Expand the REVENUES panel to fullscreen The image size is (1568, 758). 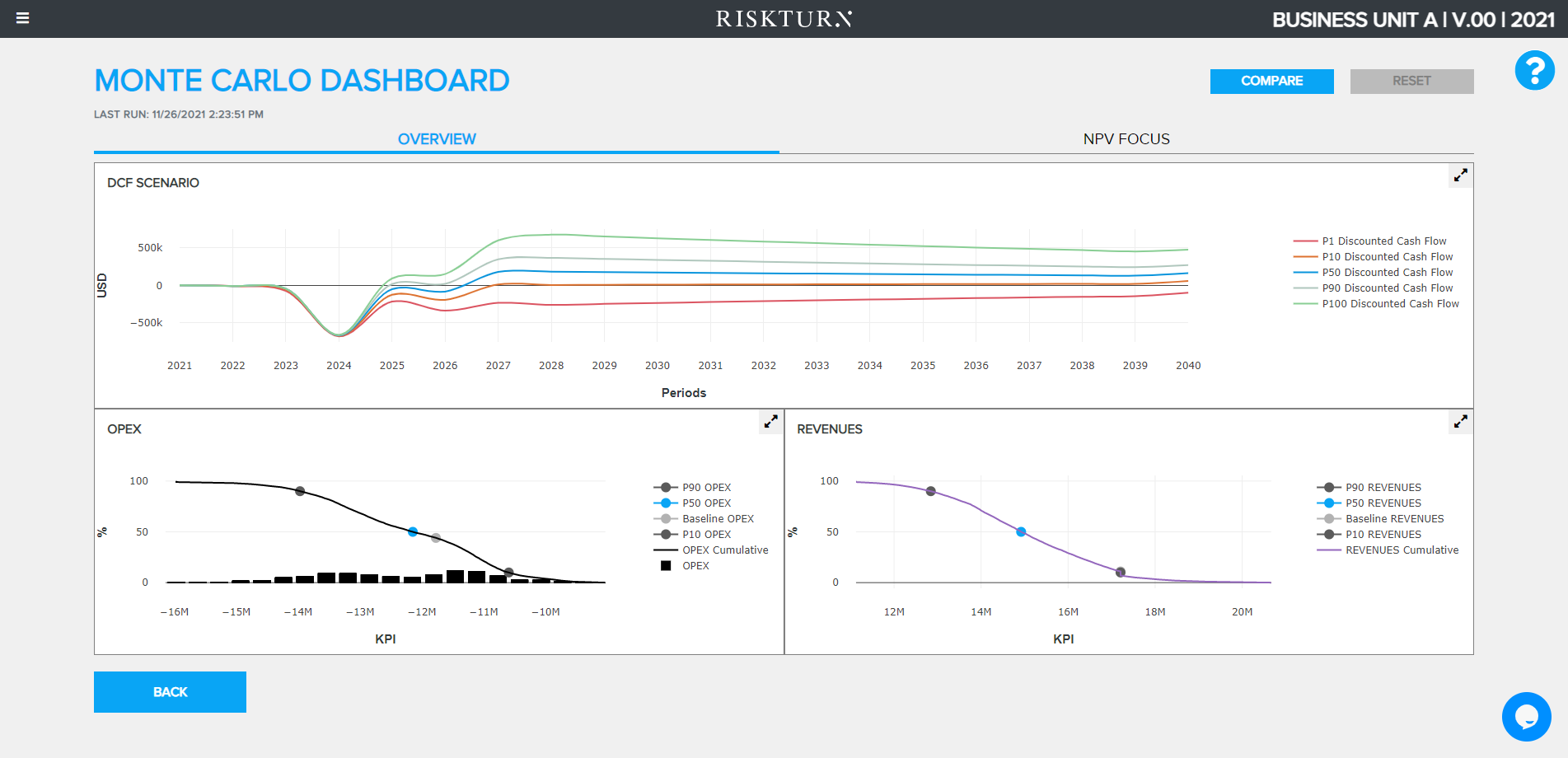[1460, 421]
